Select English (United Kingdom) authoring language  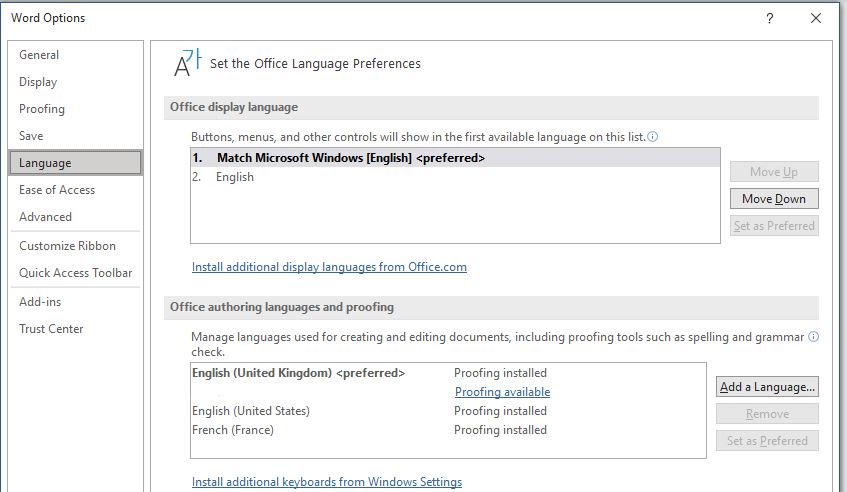[x=298, y=373]
